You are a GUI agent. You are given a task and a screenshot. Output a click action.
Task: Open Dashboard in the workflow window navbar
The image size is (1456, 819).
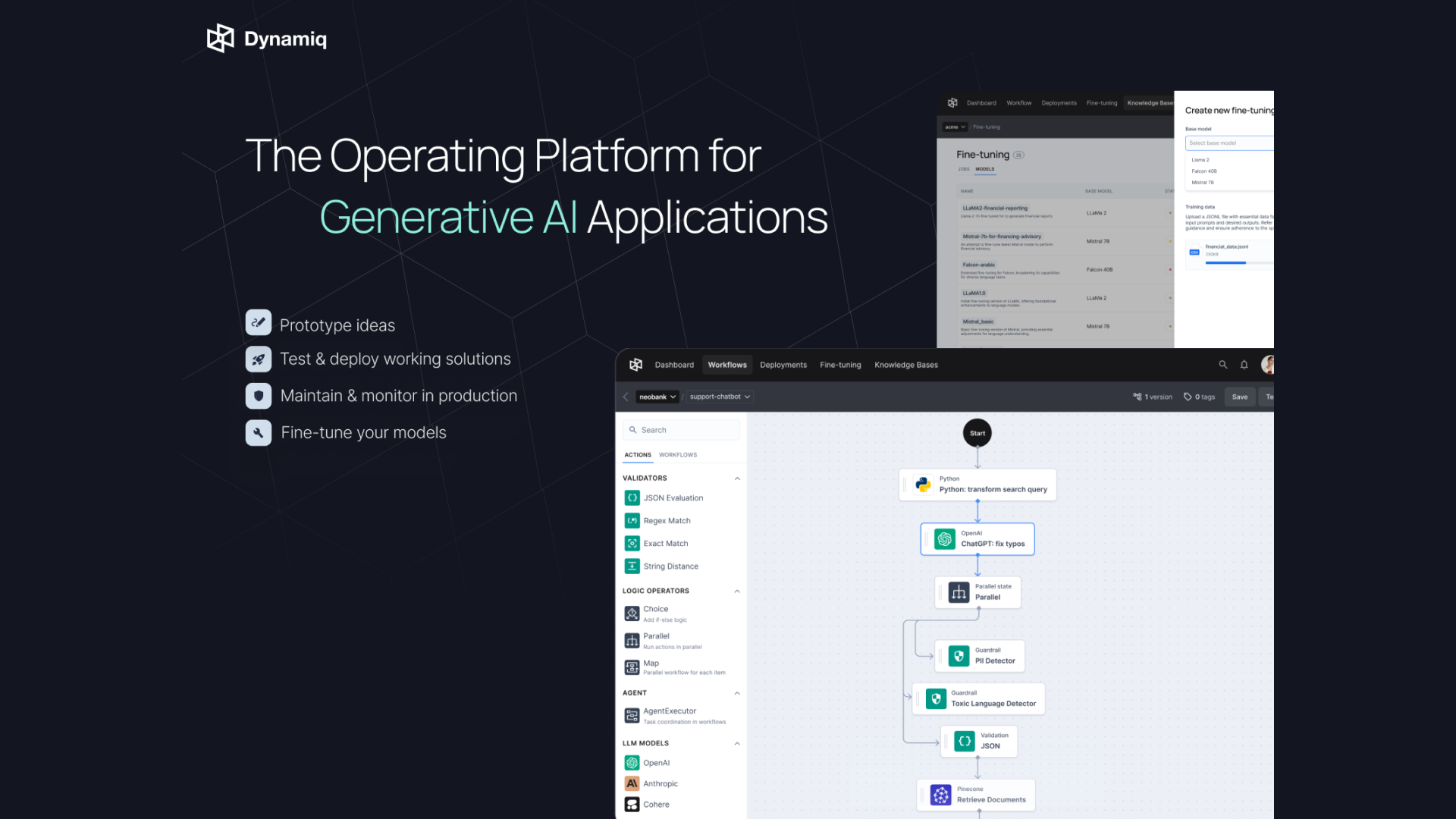(674, 365)
